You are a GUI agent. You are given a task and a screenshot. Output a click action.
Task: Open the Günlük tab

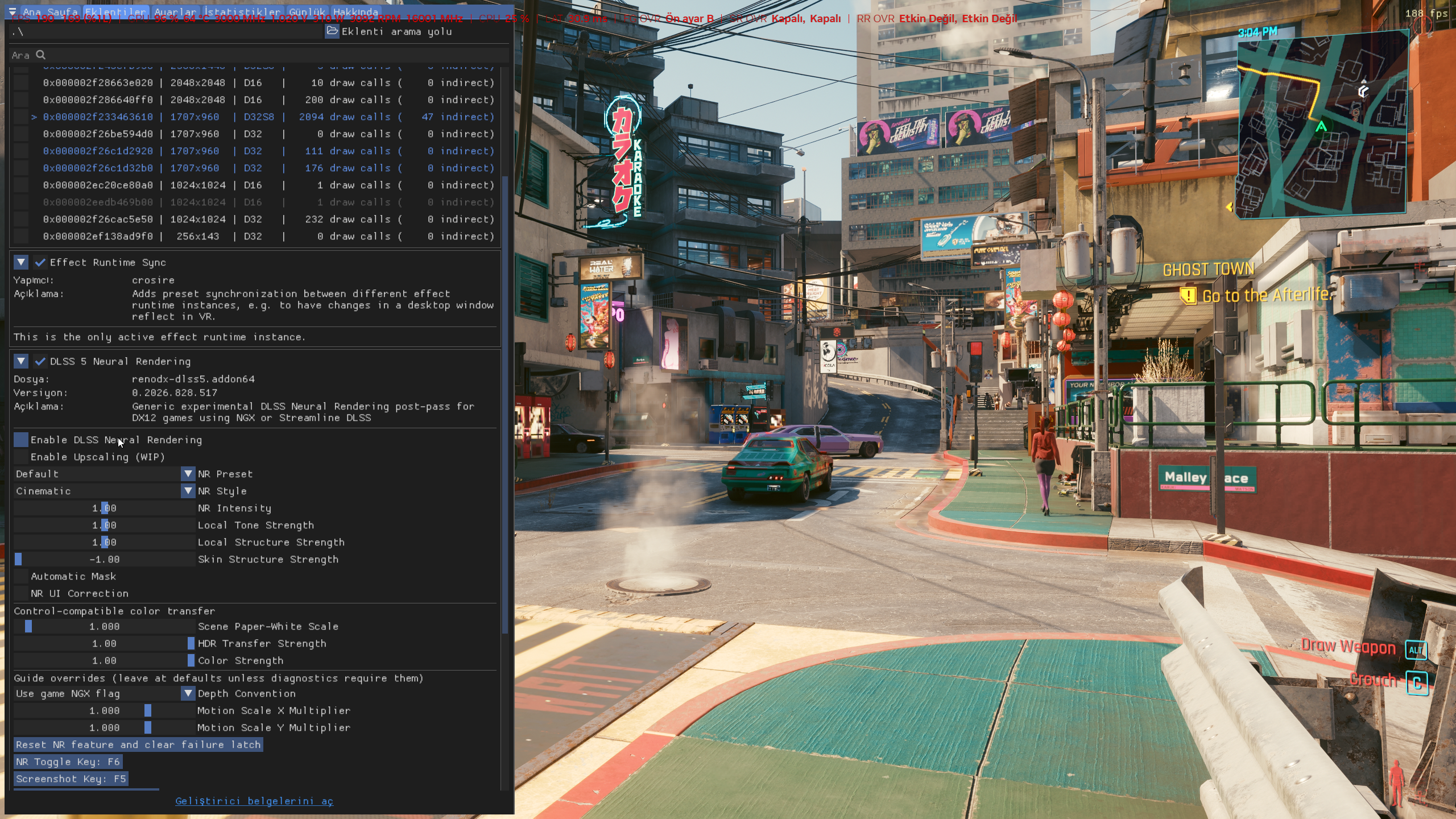[307, 12]
